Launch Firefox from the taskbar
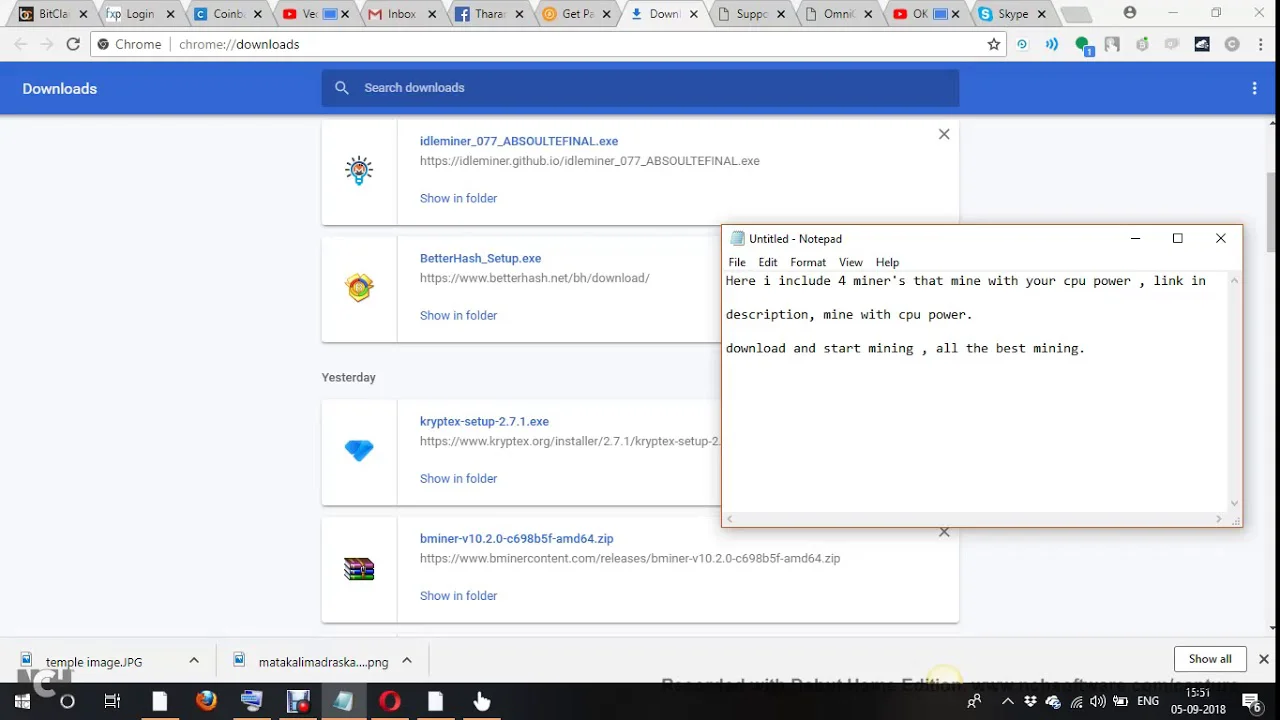1280x720 pixels. [x=206, y=701]
